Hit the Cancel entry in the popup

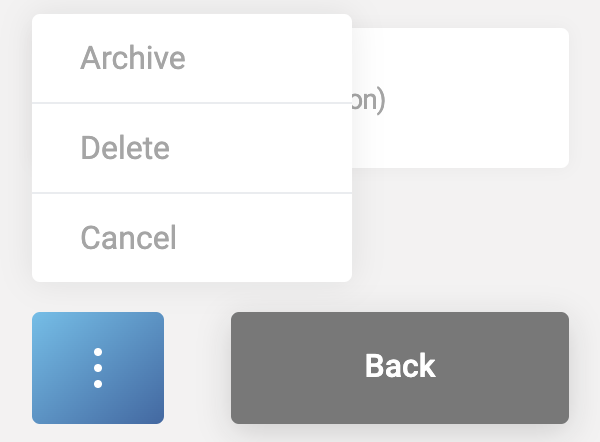tap(128, 238)
